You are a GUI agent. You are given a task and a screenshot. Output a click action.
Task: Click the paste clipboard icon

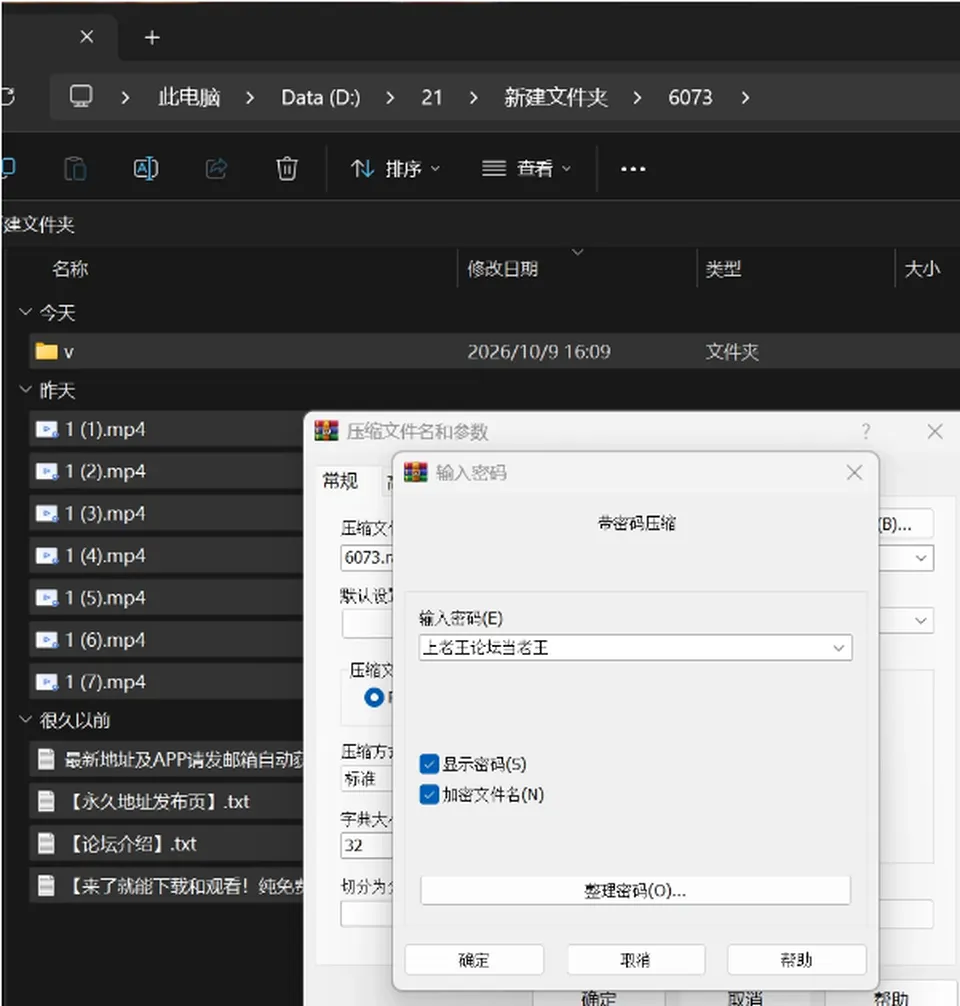tap(76, 169)
